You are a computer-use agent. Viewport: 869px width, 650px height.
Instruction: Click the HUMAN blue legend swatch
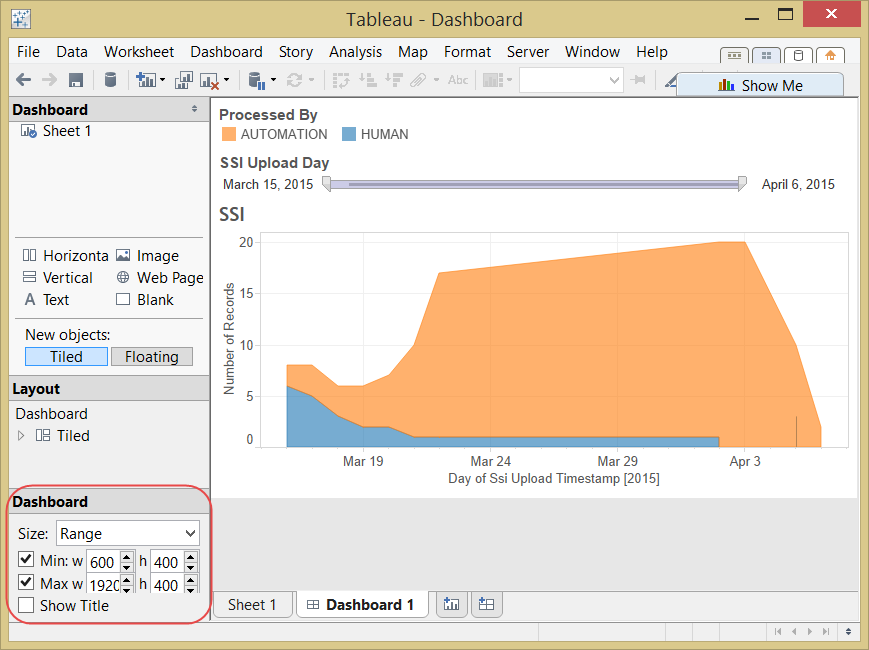point(349,134)
